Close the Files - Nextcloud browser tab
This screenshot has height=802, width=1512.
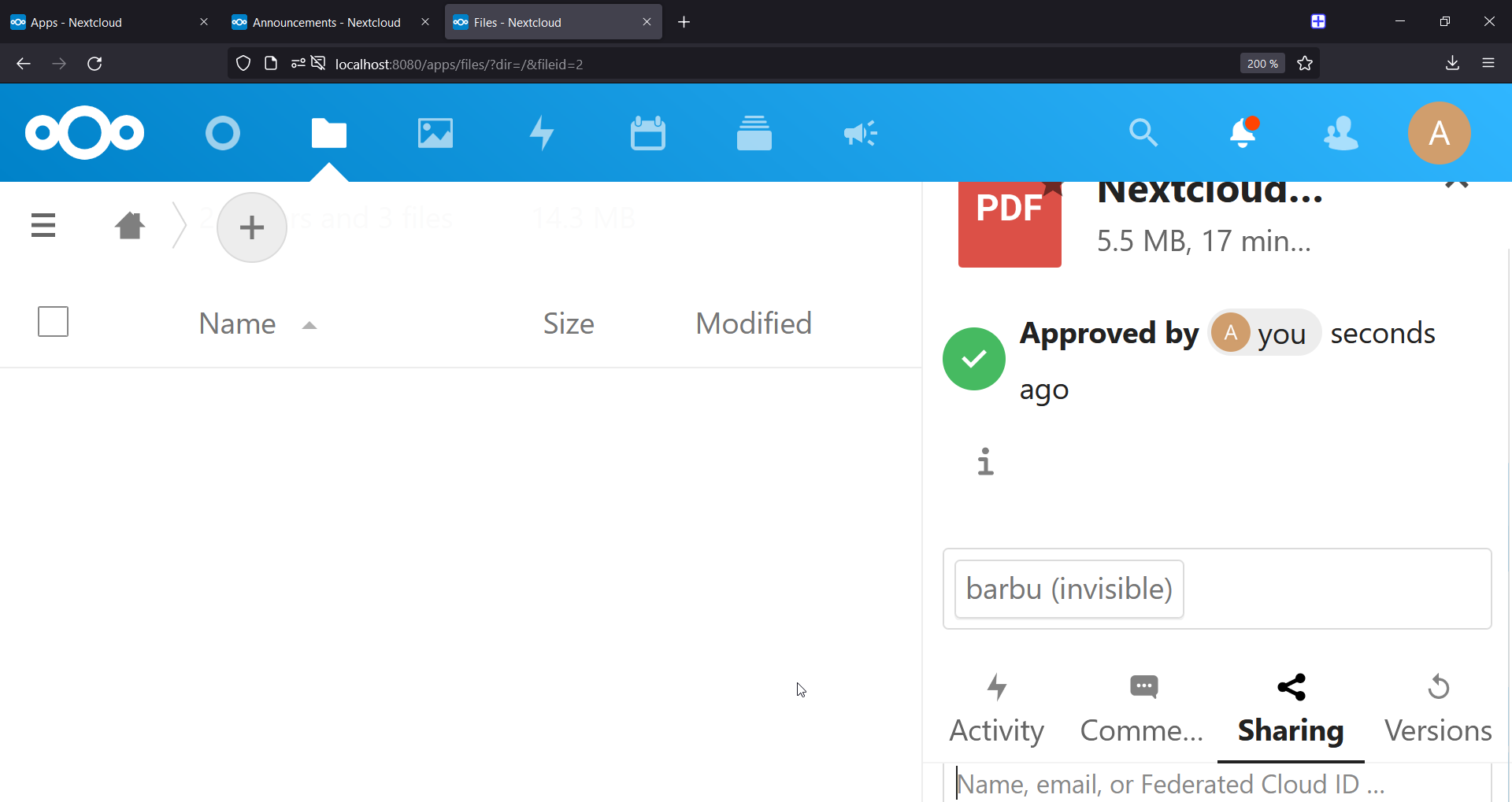(647, 22)
